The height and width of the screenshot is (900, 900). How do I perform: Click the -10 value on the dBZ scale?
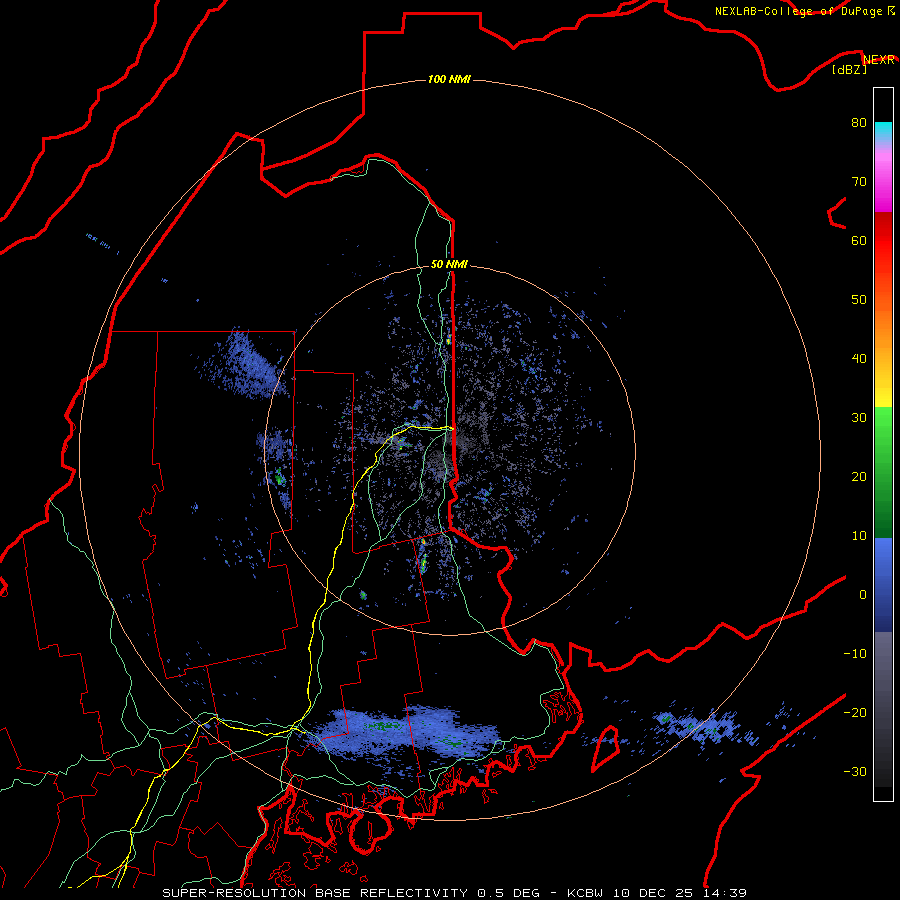click(855, 654)
